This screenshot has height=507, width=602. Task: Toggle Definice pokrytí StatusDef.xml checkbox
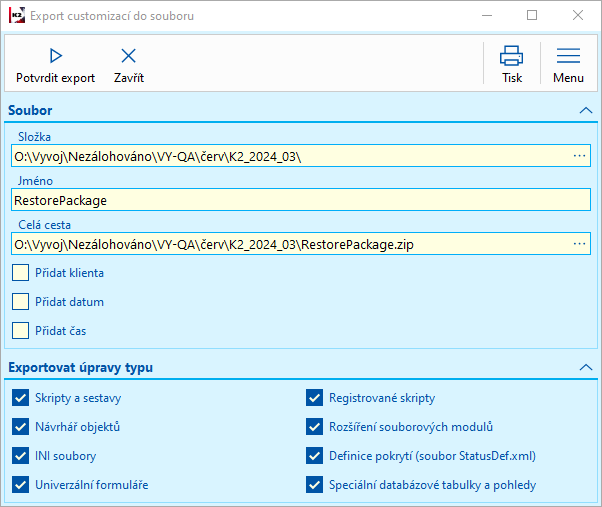click(315, 456)
